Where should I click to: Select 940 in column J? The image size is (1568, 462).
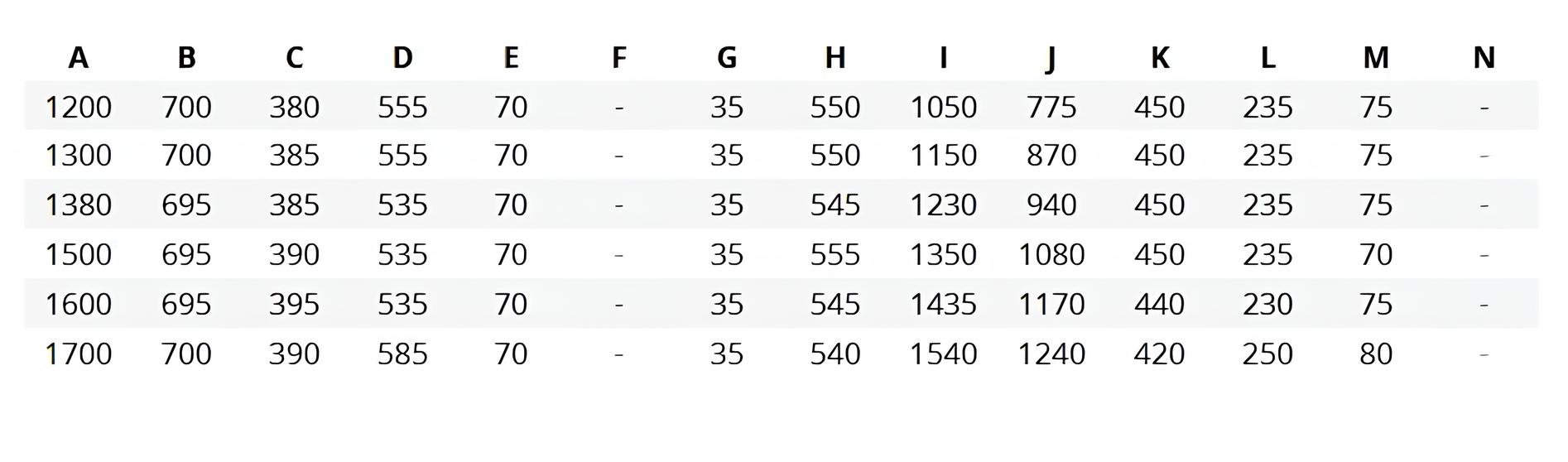click(x=1051, y=205)
